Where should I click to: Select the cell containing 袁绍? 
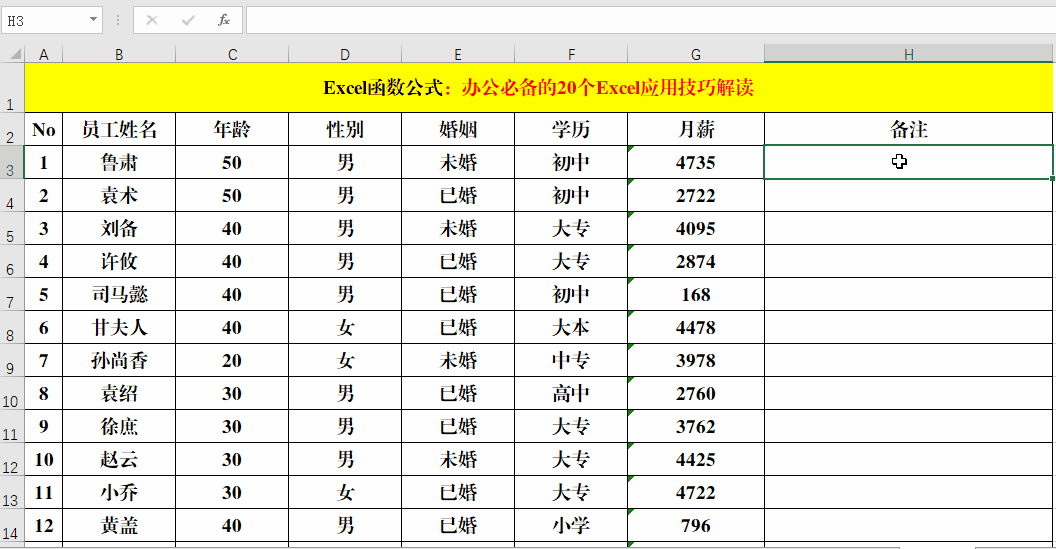tap(119, 393)
